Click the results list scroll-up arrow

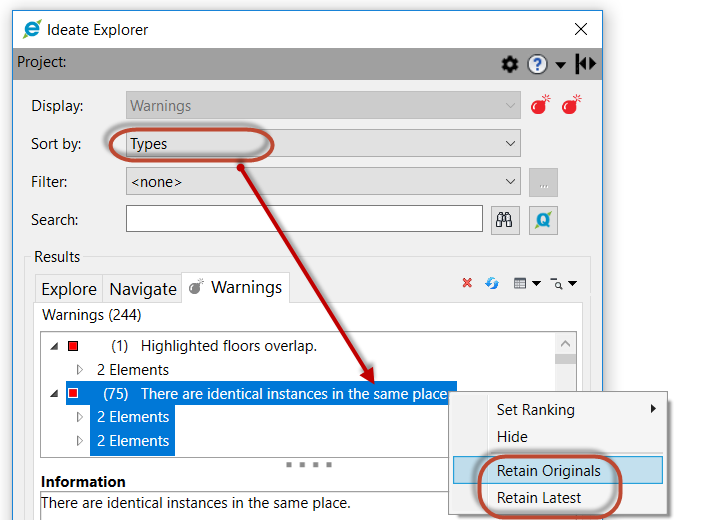[565, 344]
